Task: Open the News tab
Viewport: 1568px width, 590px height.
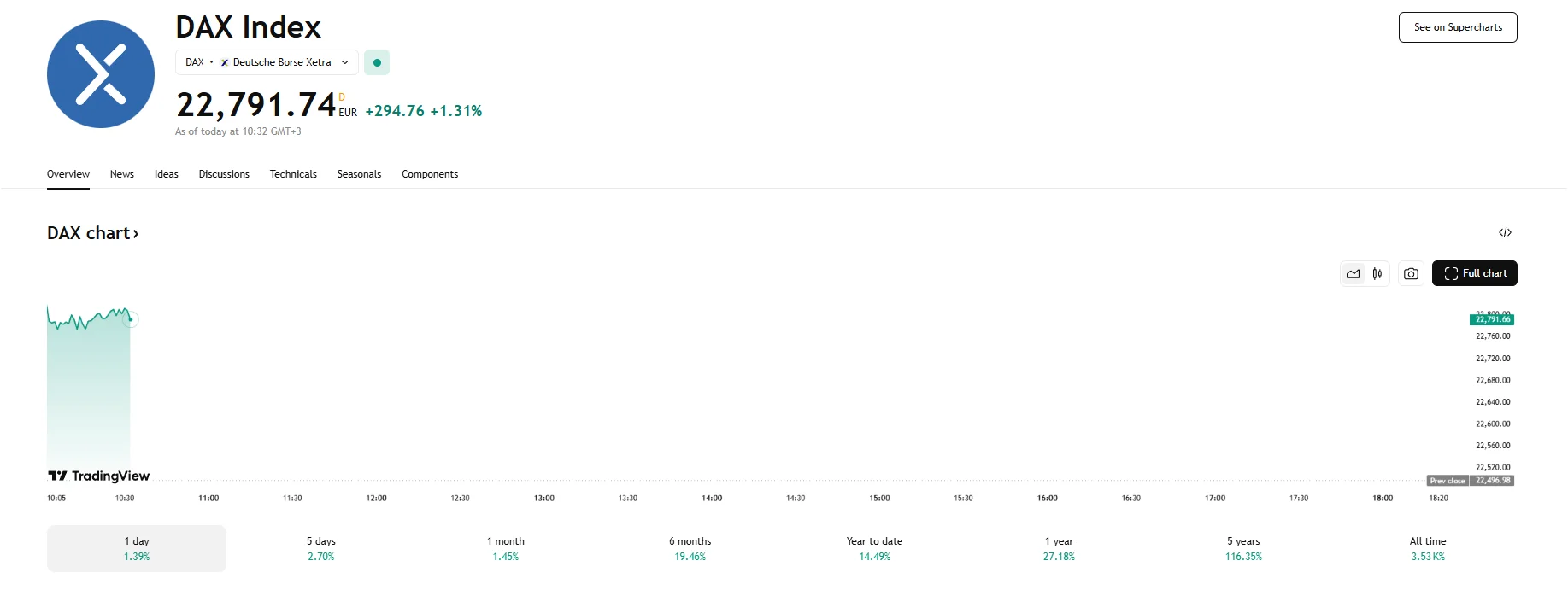Action: [122, 174]
